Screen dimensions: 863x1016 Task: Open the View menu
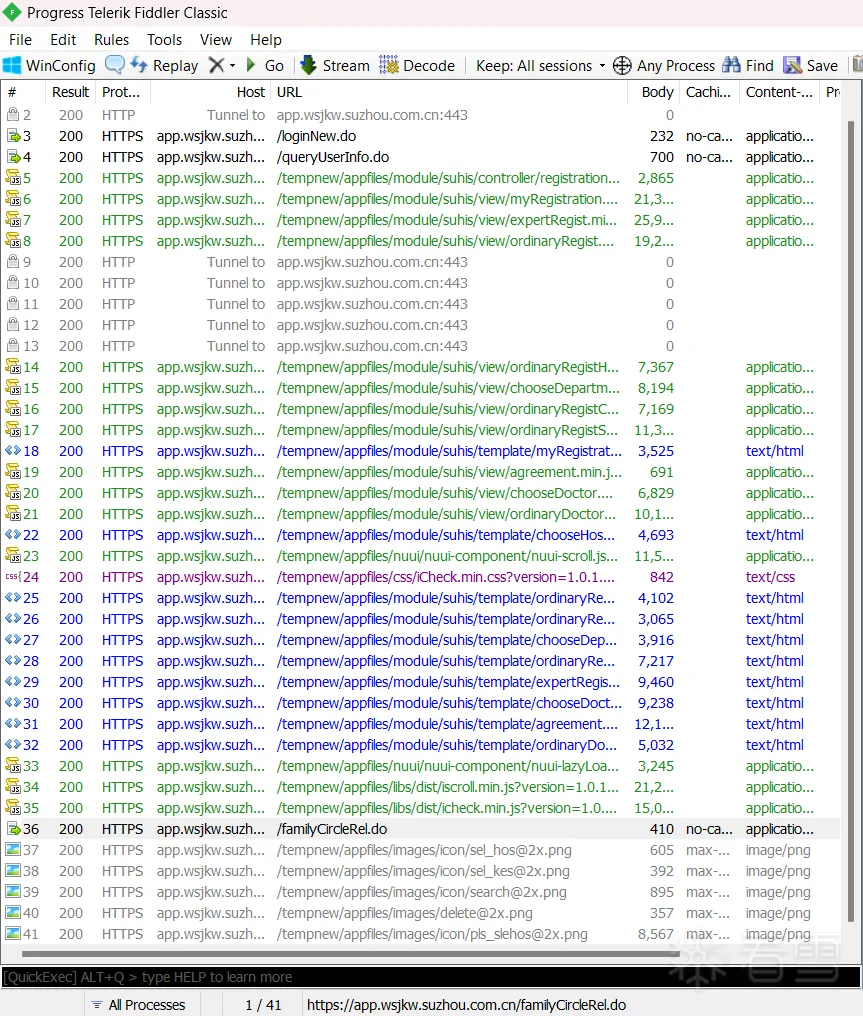(216, 40)
